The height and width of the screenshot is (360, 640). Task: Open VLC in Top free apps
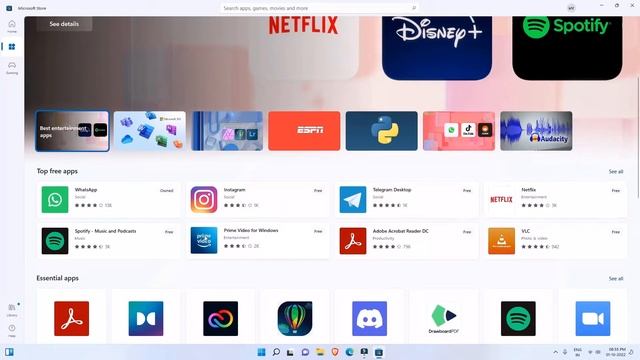[x=555, y=241]
